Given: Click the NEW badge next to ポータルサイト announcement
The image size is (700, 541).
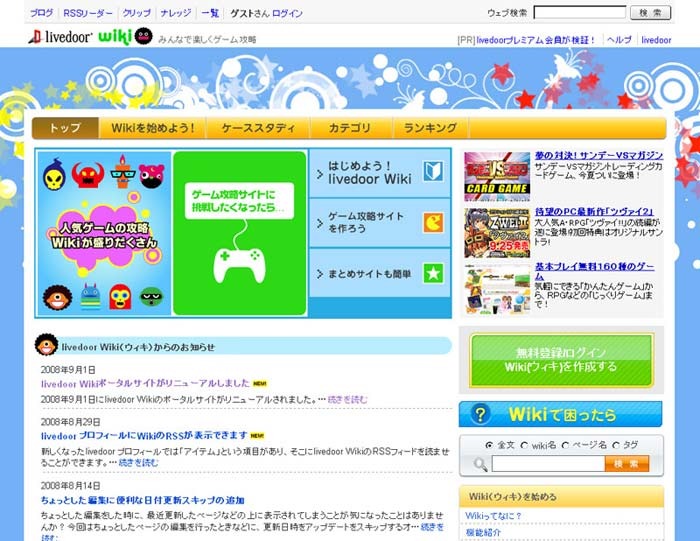Looking at the screenshot, I should (260, 383).
